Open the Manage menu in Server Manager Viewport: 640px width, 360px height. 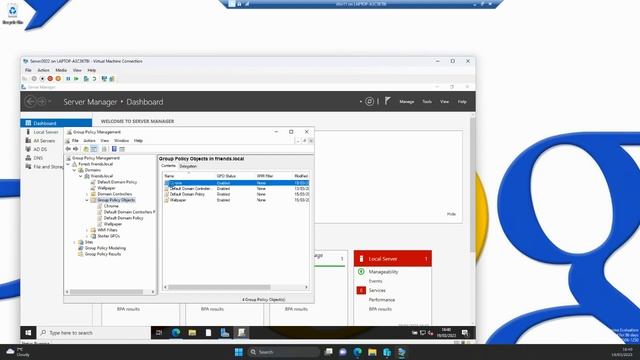[407, 102]
